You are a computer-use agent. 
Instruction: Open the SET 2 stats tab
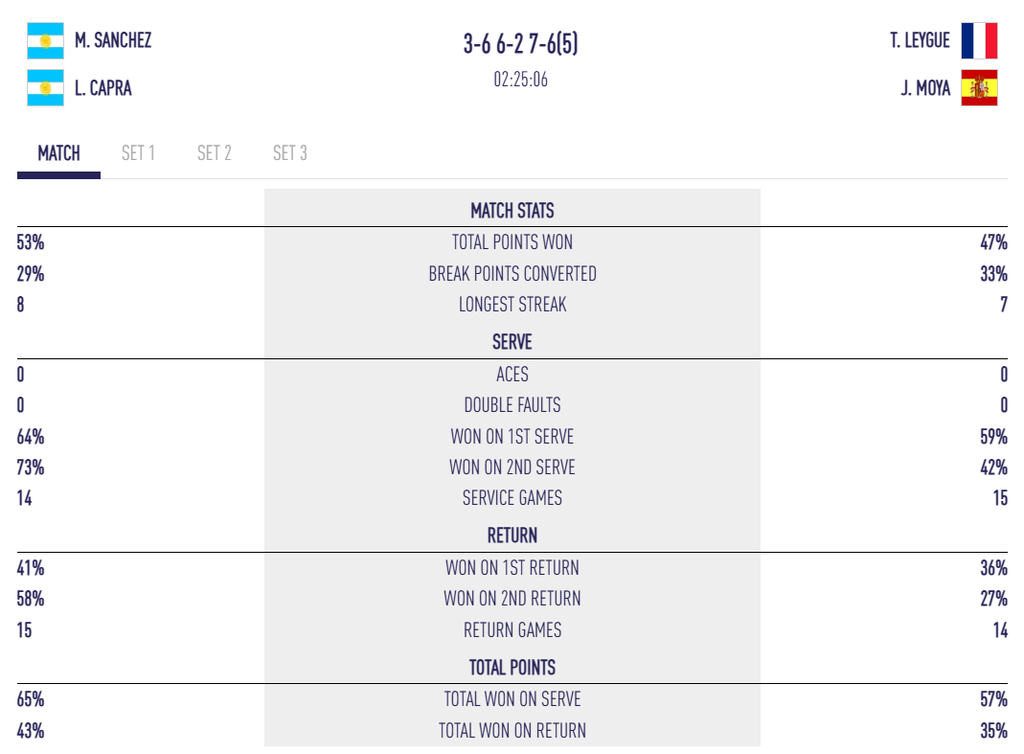[x=214, y=153]
